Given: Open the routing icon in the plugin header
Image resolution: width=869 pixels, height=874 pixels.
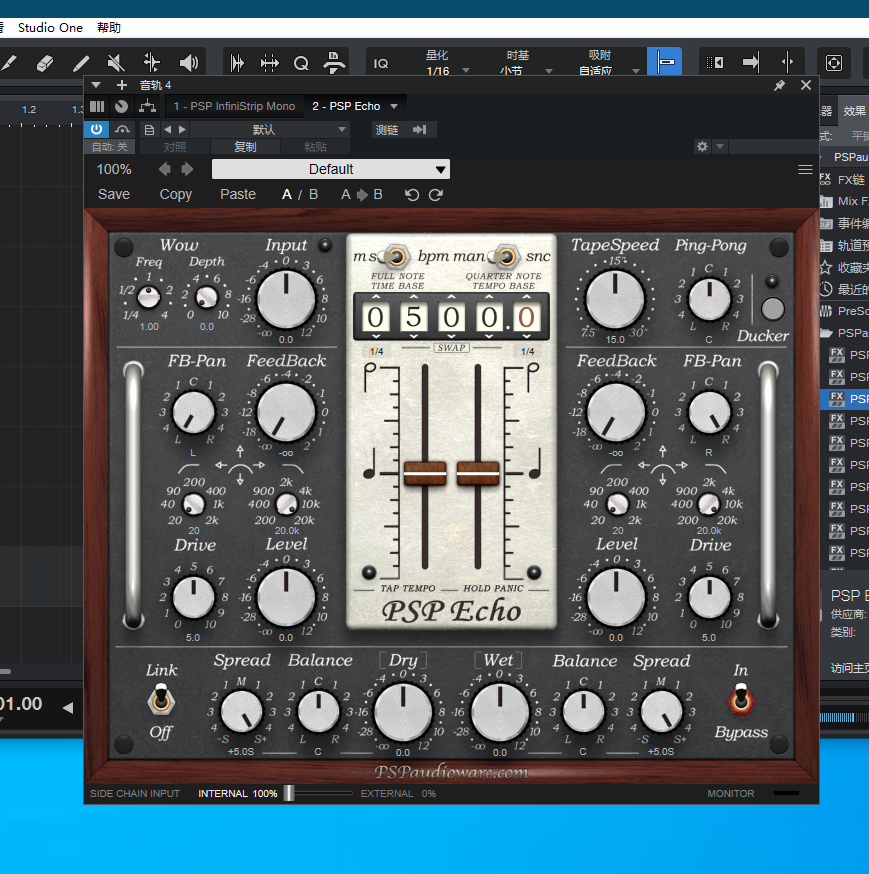Looking at the screenshot, I should (147, 106).
